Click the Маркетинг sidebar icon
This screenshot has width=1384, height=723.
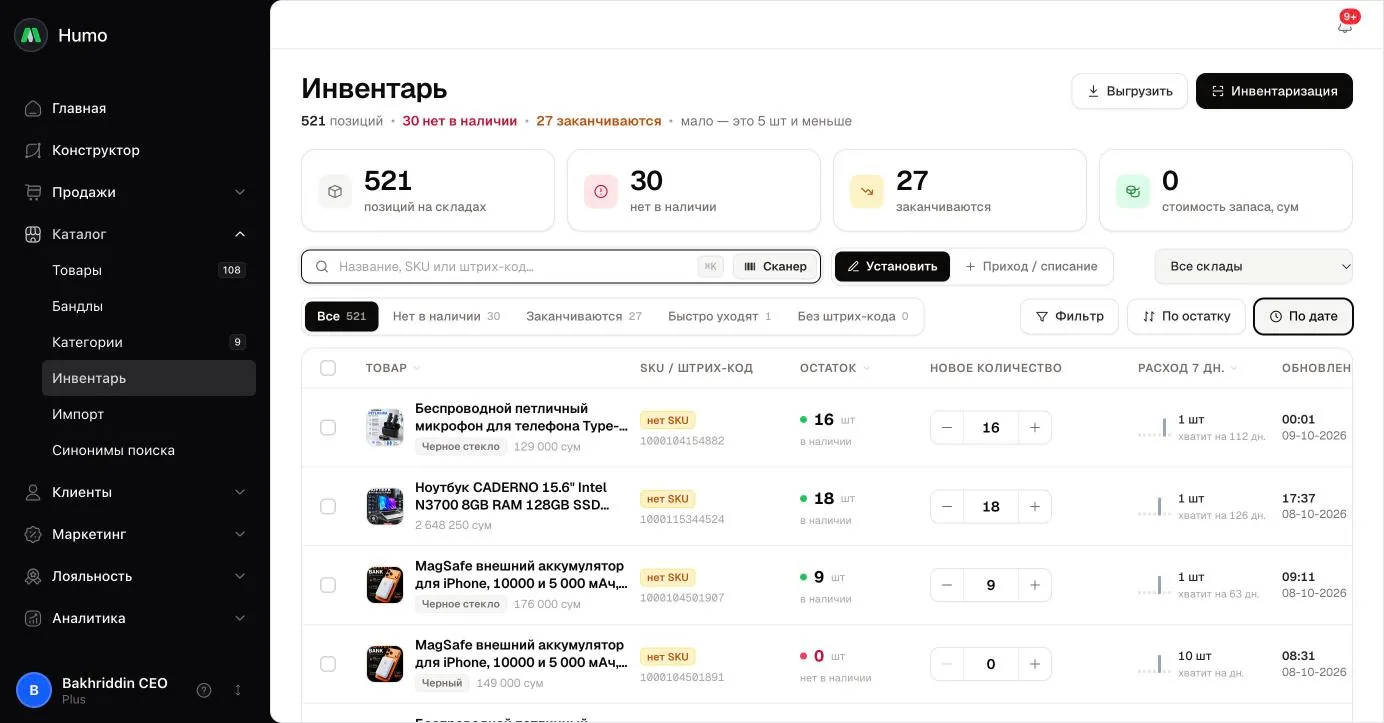[33, 534]
